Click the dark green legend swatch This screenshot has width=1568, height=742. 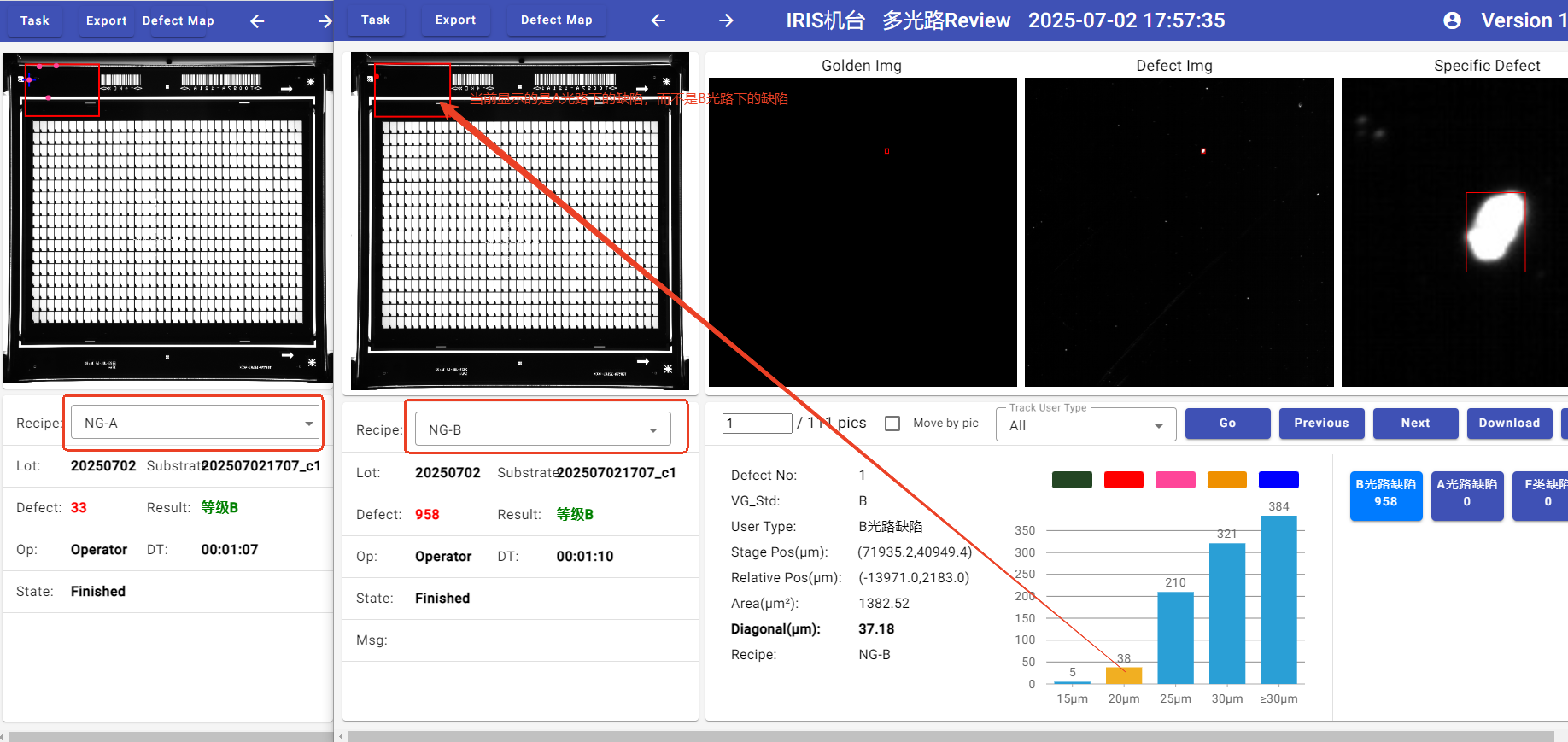(1072, 480)
